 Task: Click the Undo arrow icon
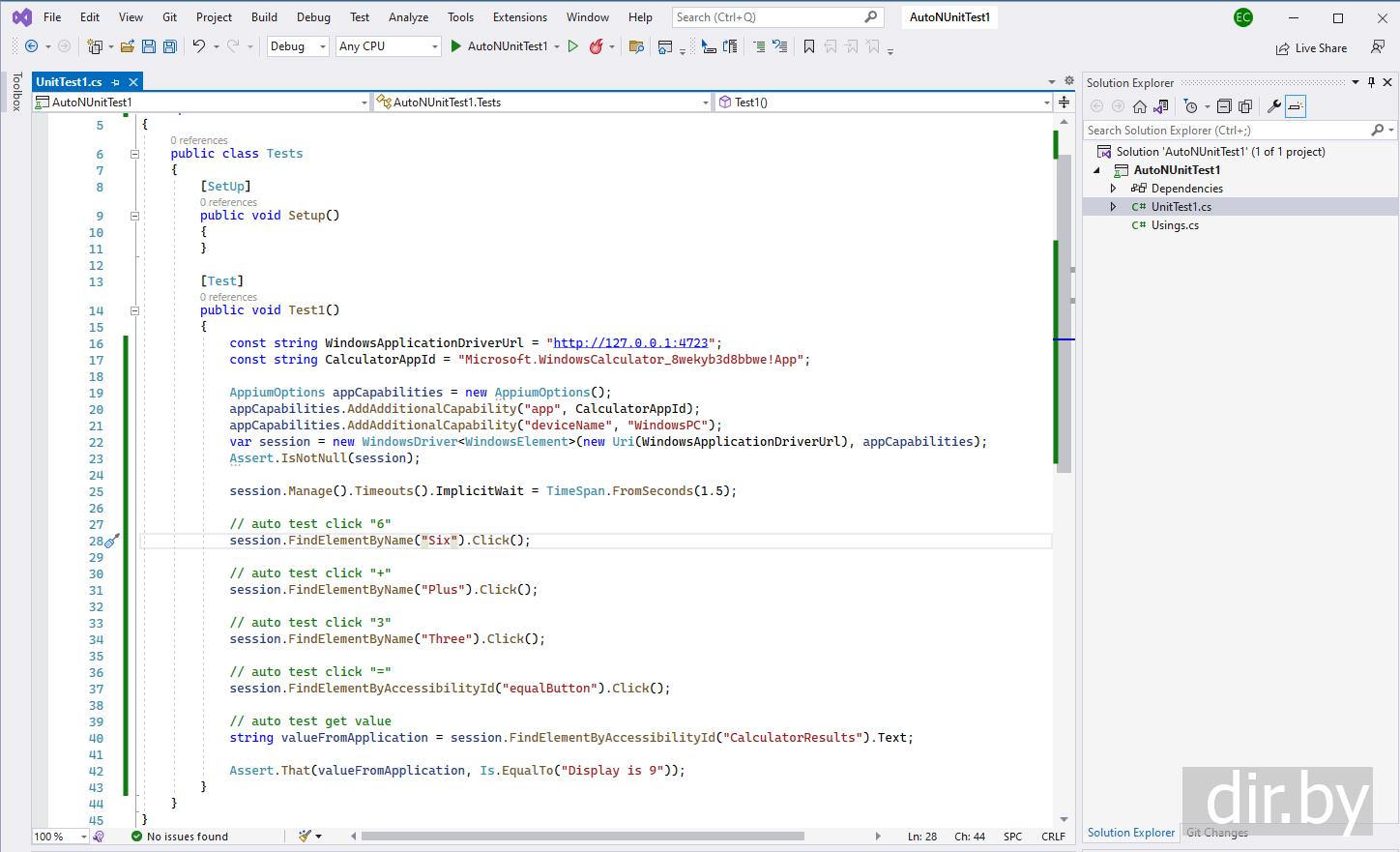pyautogui.click(x=198, y=46)
